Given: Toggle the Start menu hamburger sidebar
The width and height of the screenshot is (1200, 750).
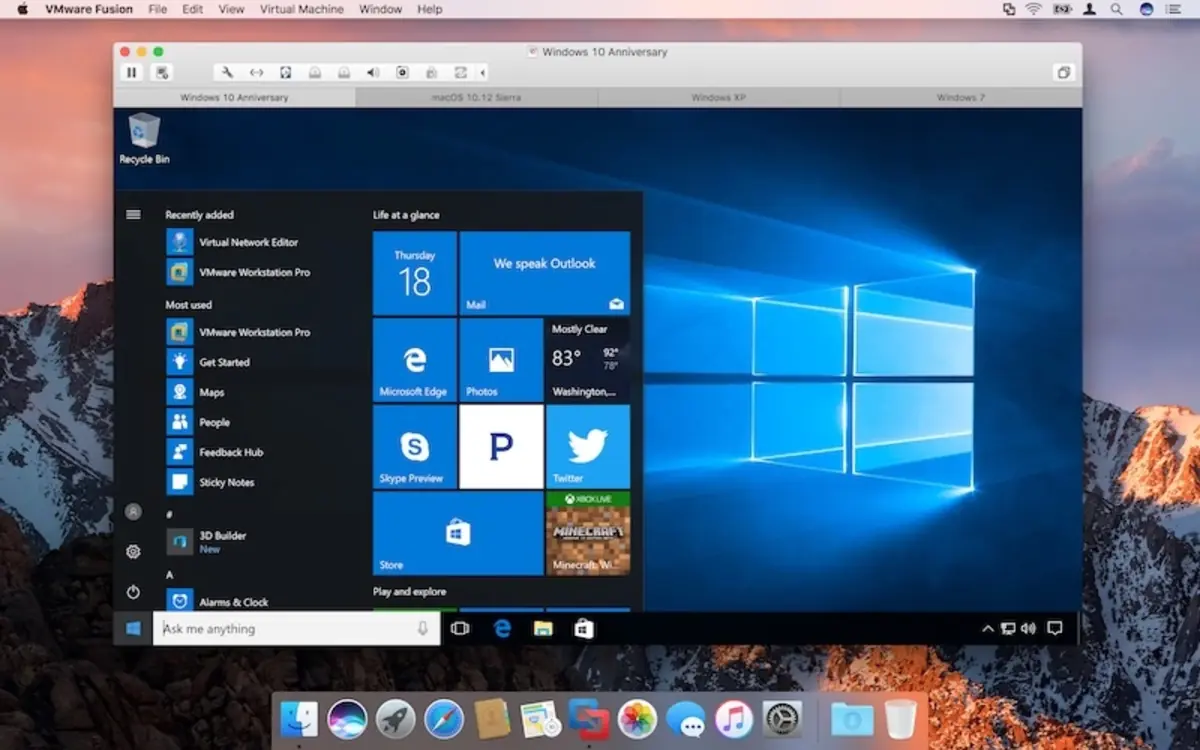Looking at the screenshot, I should pyautogui.click(x=133, y=213).
